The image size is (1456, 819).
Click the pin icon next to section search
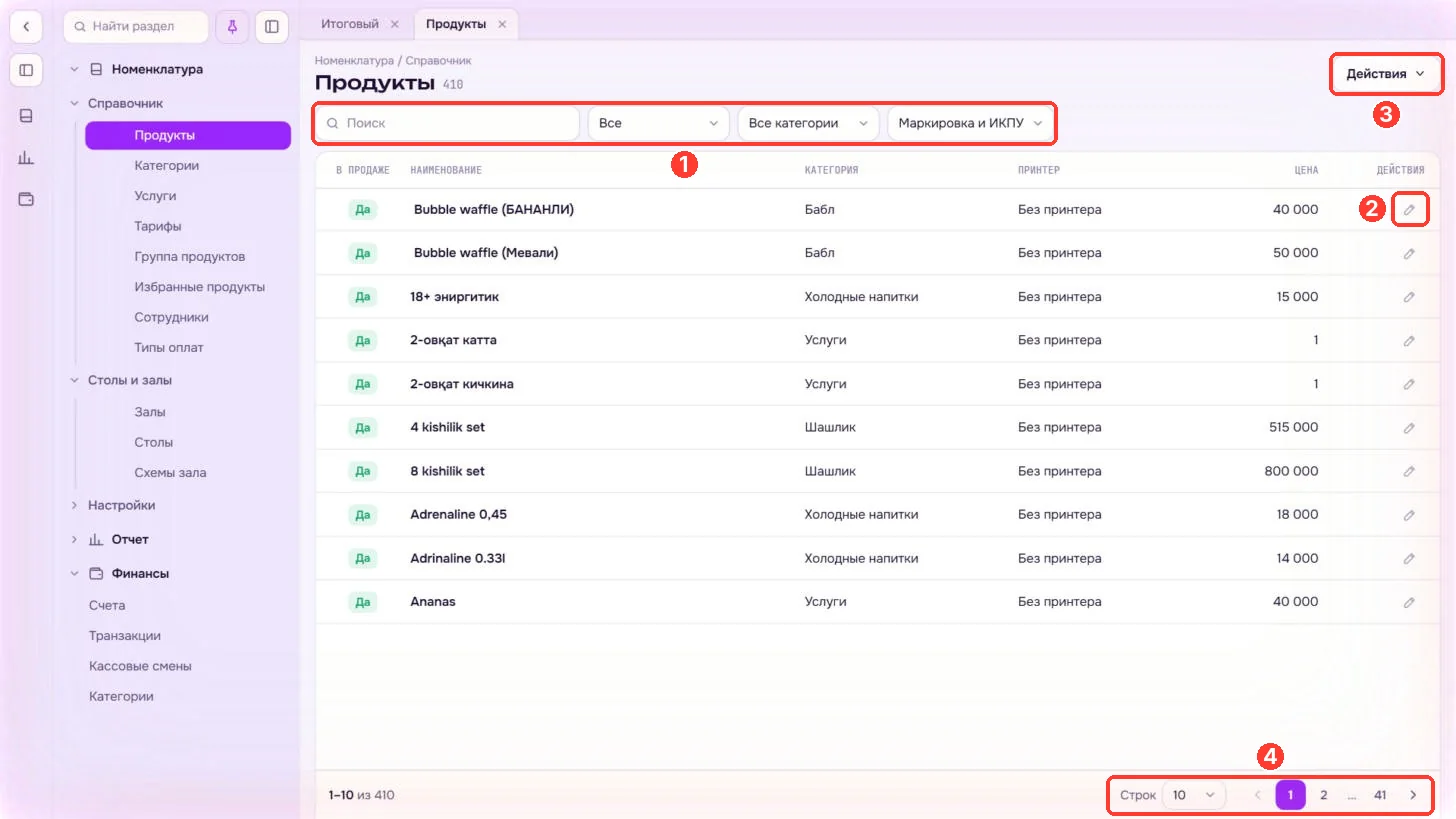232,27
